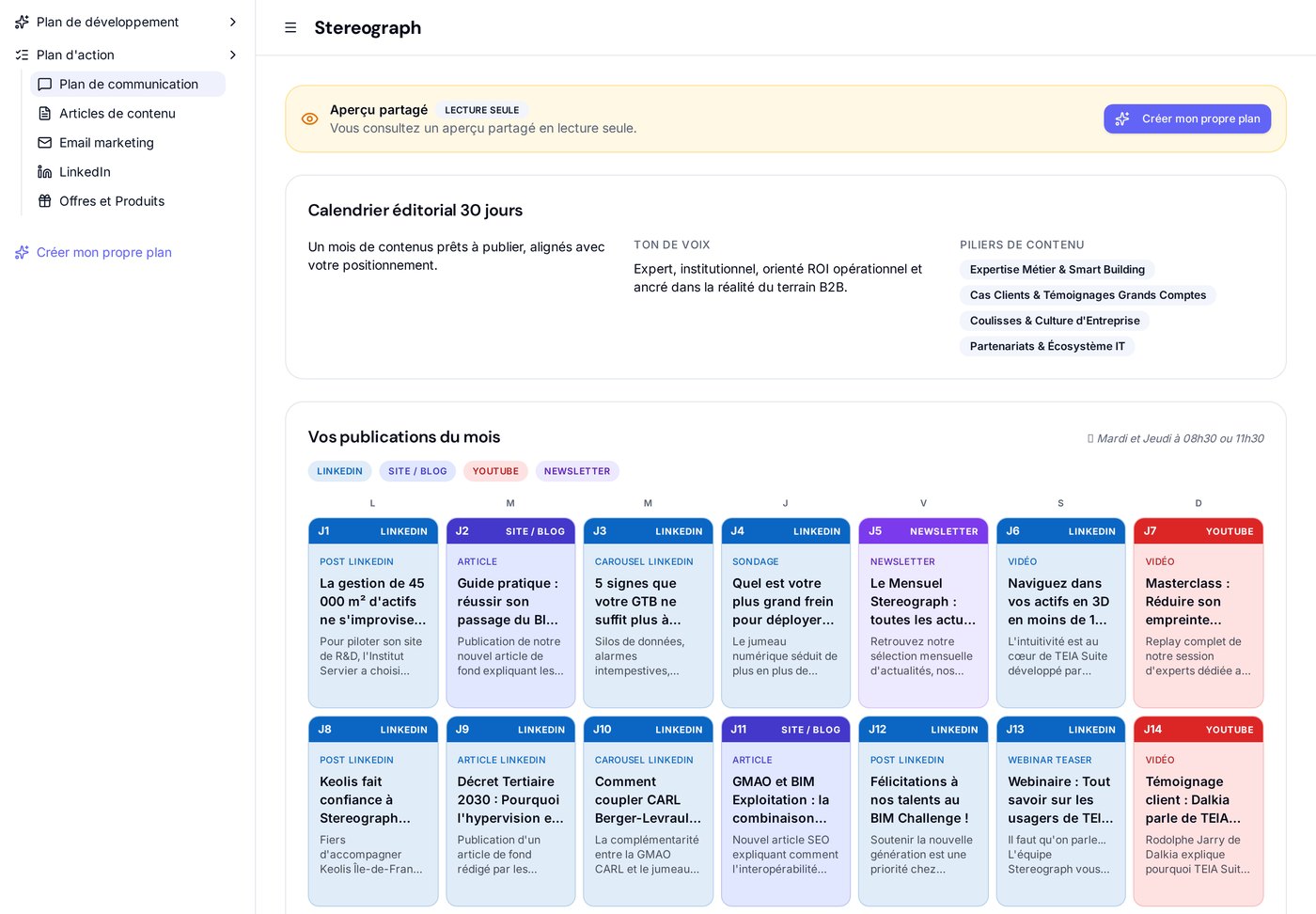This screenshot has width=1316, height=914.
Task: Click the Plan d'action checklist icon
Action: (x=23, y=55)
